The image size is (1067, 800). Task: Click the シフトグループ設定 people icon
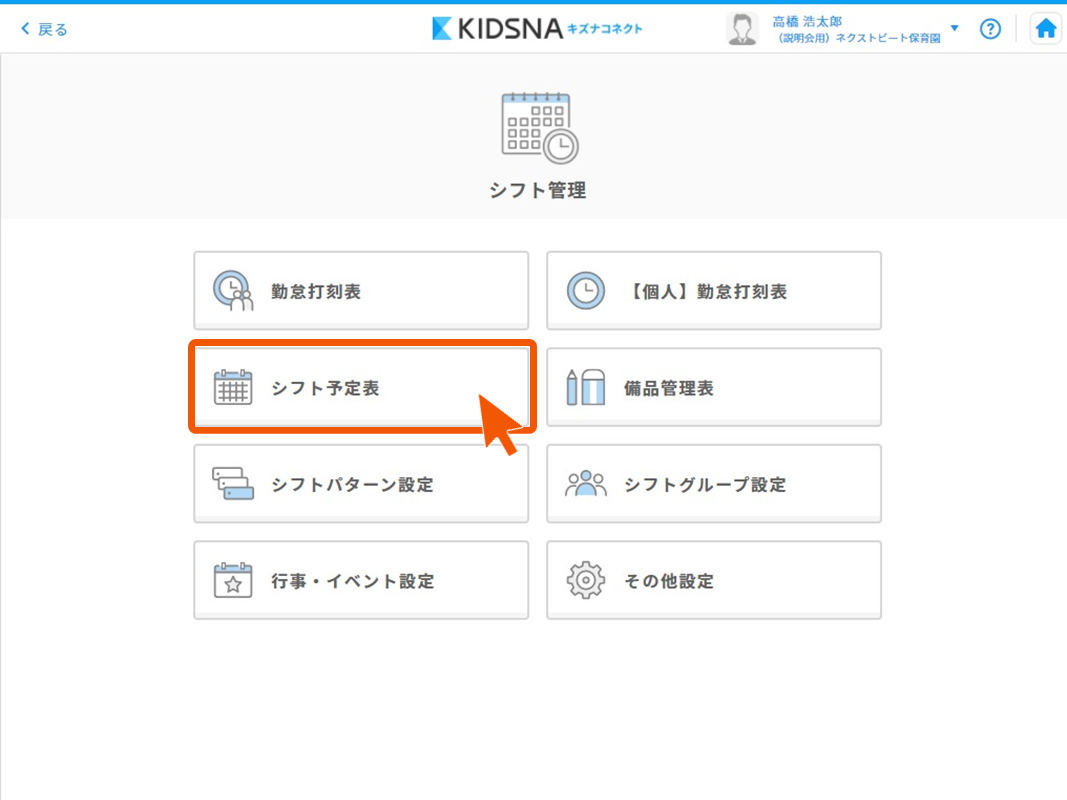pos(586,485)
